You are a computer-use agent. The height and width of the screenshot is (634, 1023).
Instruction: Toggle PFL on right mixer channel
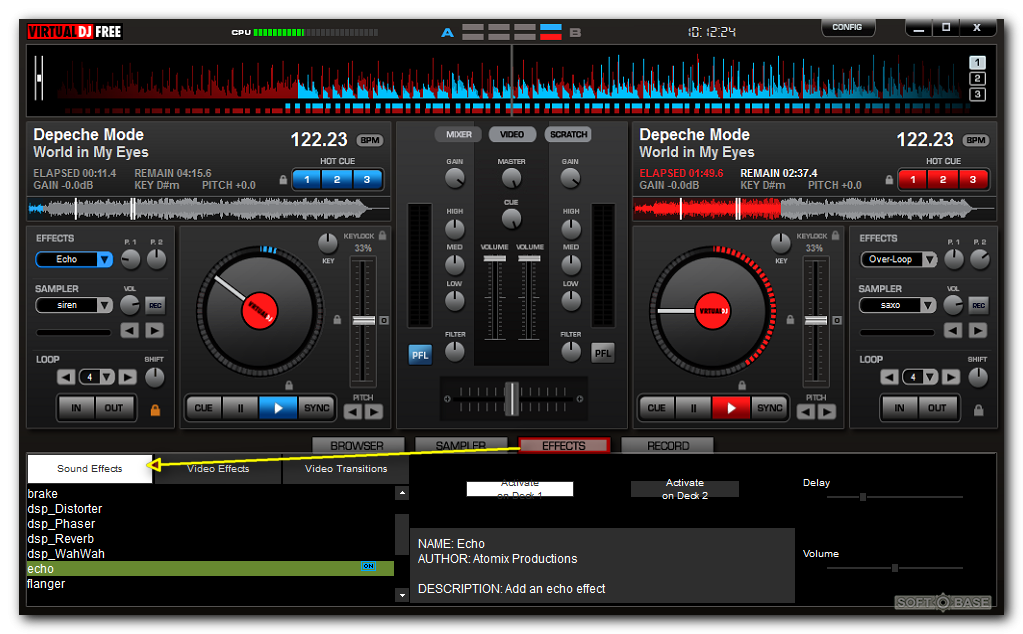603,354
